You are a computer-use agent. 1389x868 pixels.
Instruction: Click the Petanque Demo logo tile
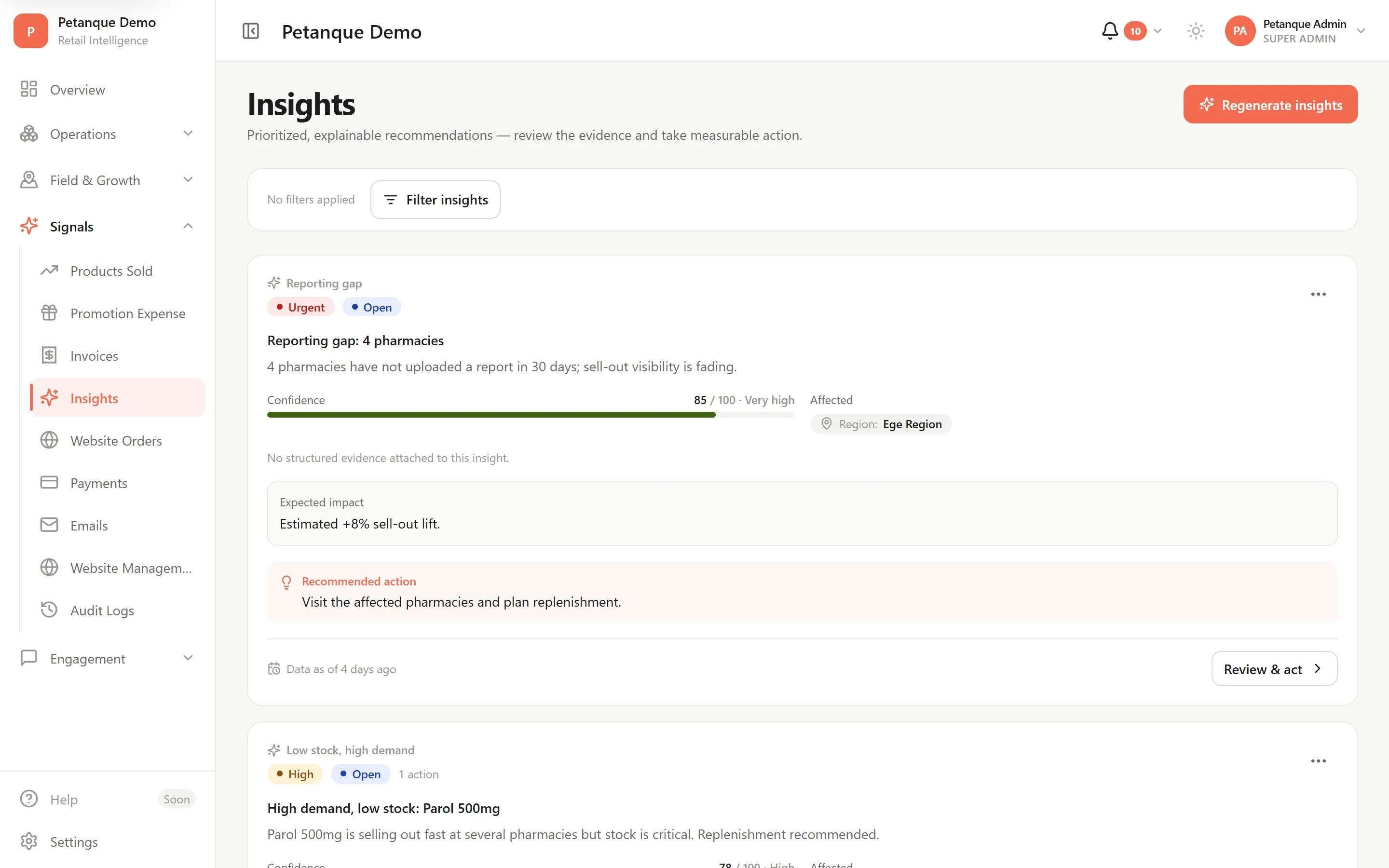click(x=30, y=31)
